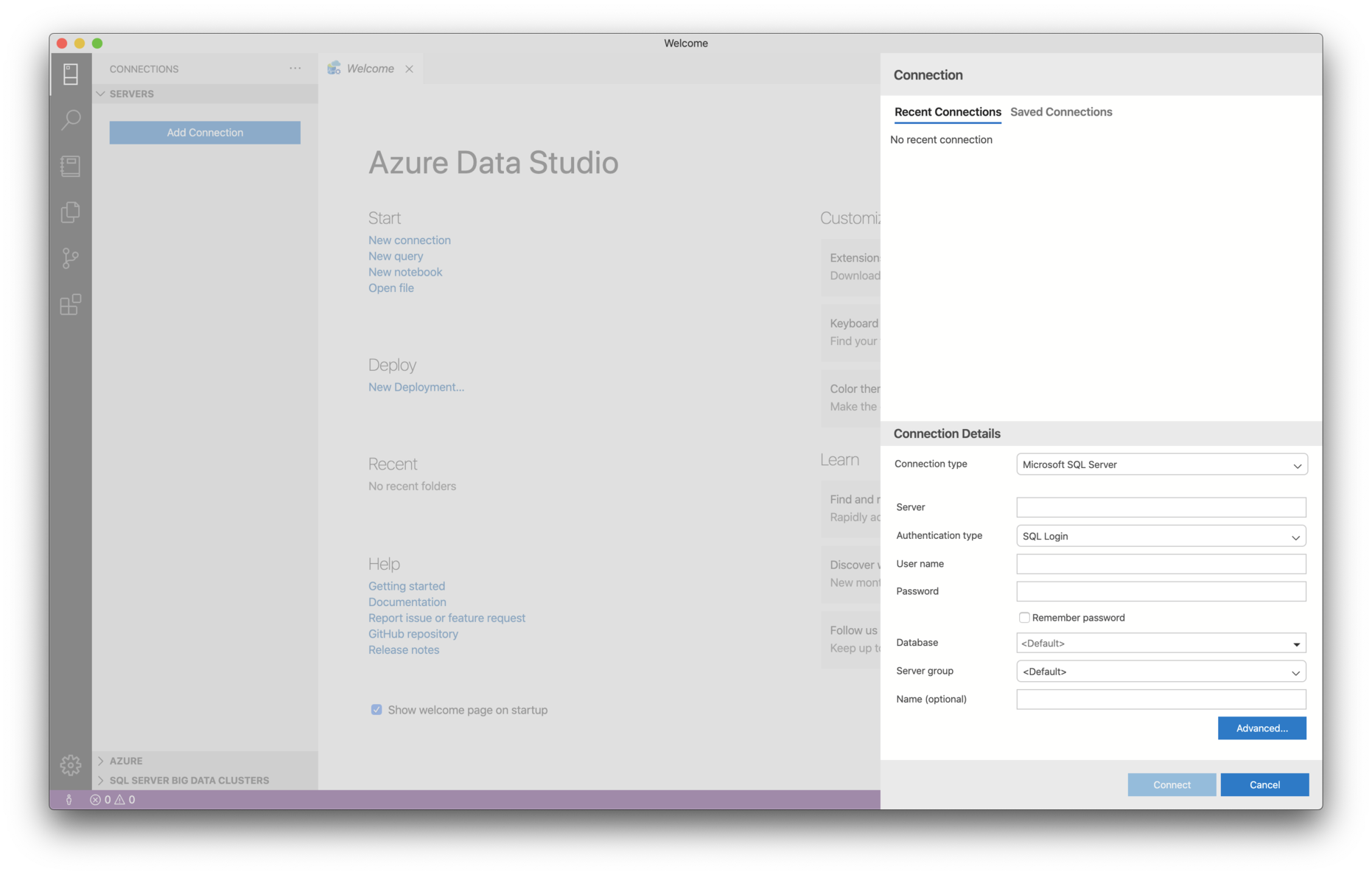Open the Release notes link
The height and width of the screenshot is (875, 1372).
click(404, 649)
